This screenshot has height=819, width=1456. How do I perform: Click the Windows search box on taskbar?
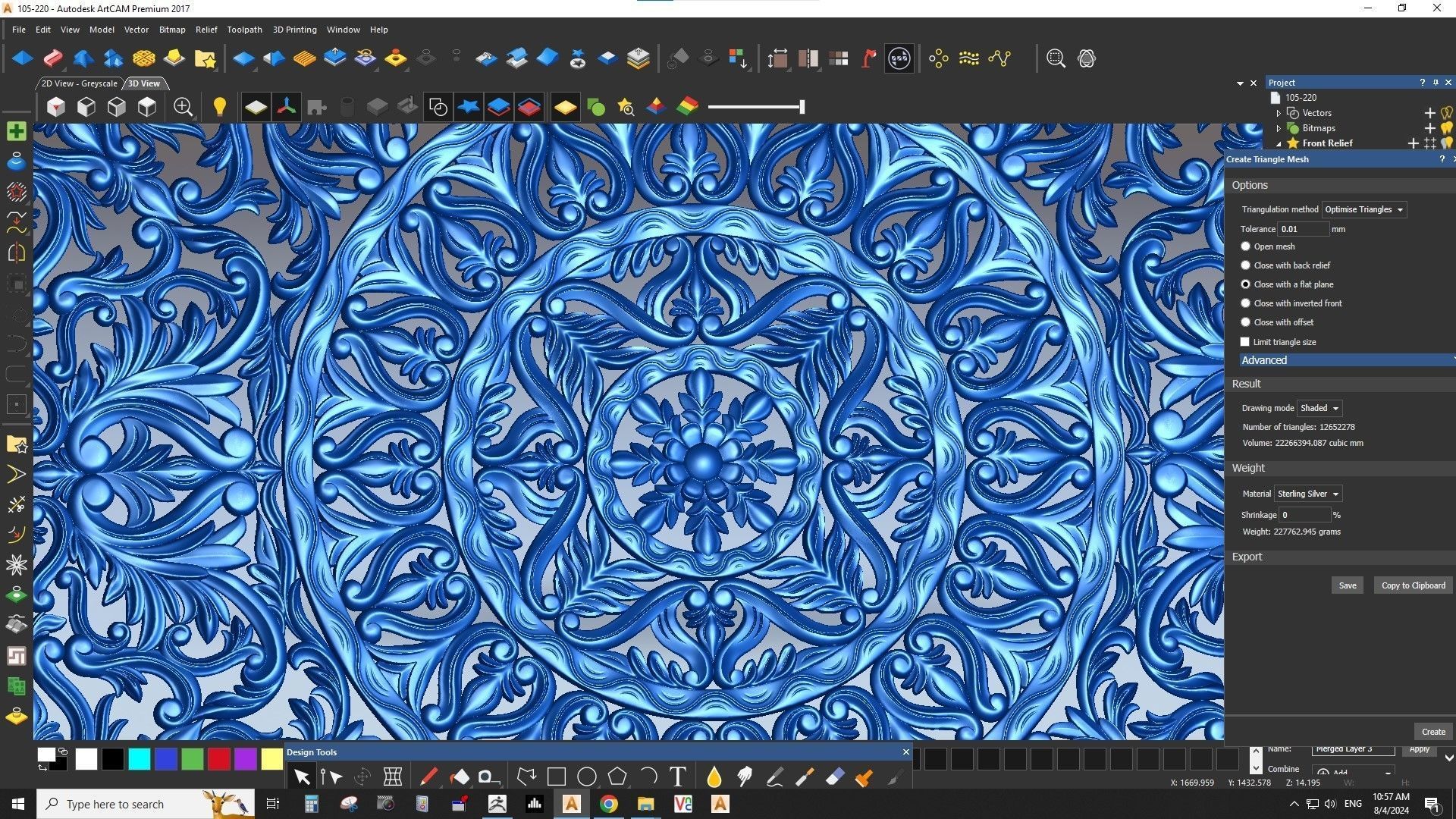(146, 804)
